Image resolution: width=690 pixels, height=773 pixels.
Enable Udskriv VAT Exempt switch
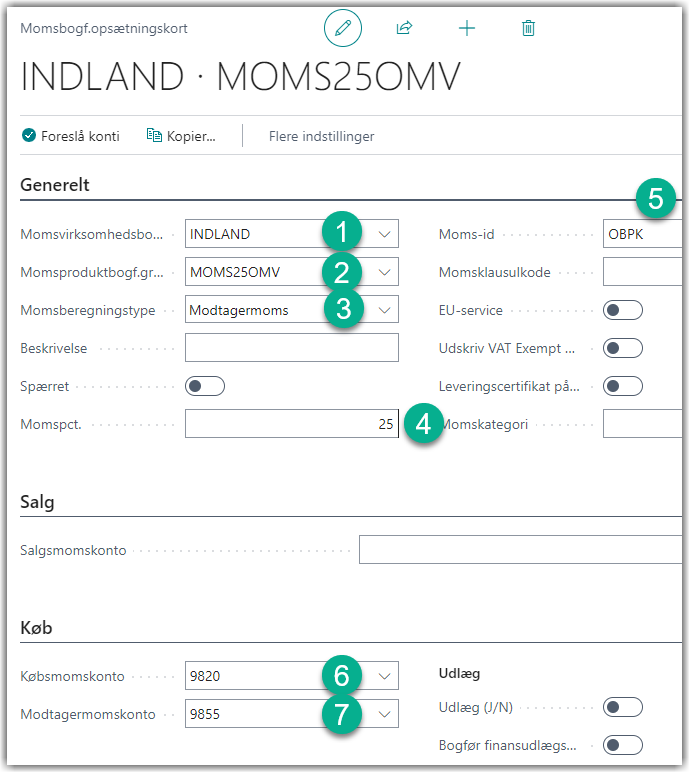623,348
